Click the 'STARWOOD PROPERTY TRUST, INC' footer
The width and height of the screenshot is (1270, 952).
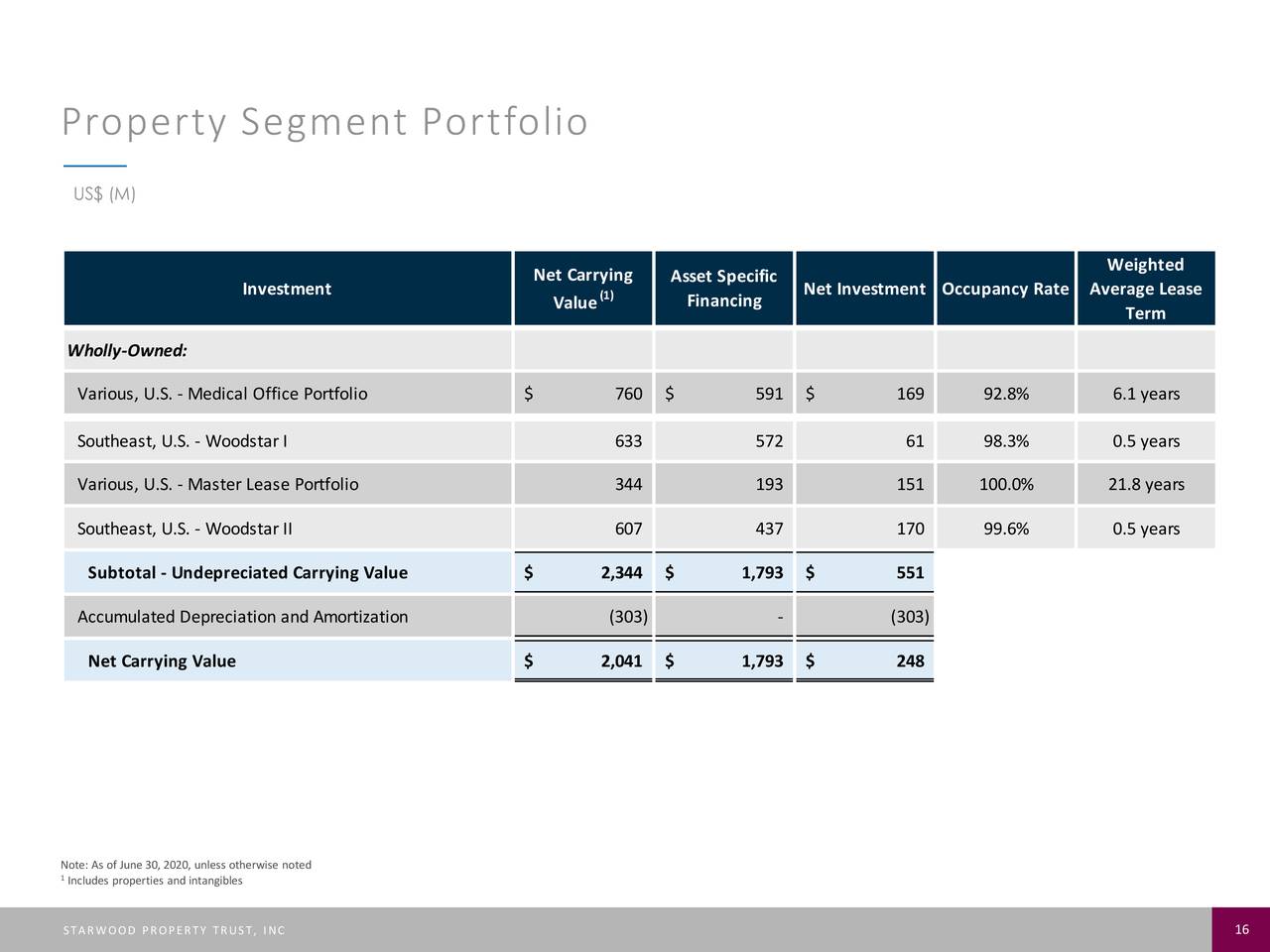[x=174, y=930]
